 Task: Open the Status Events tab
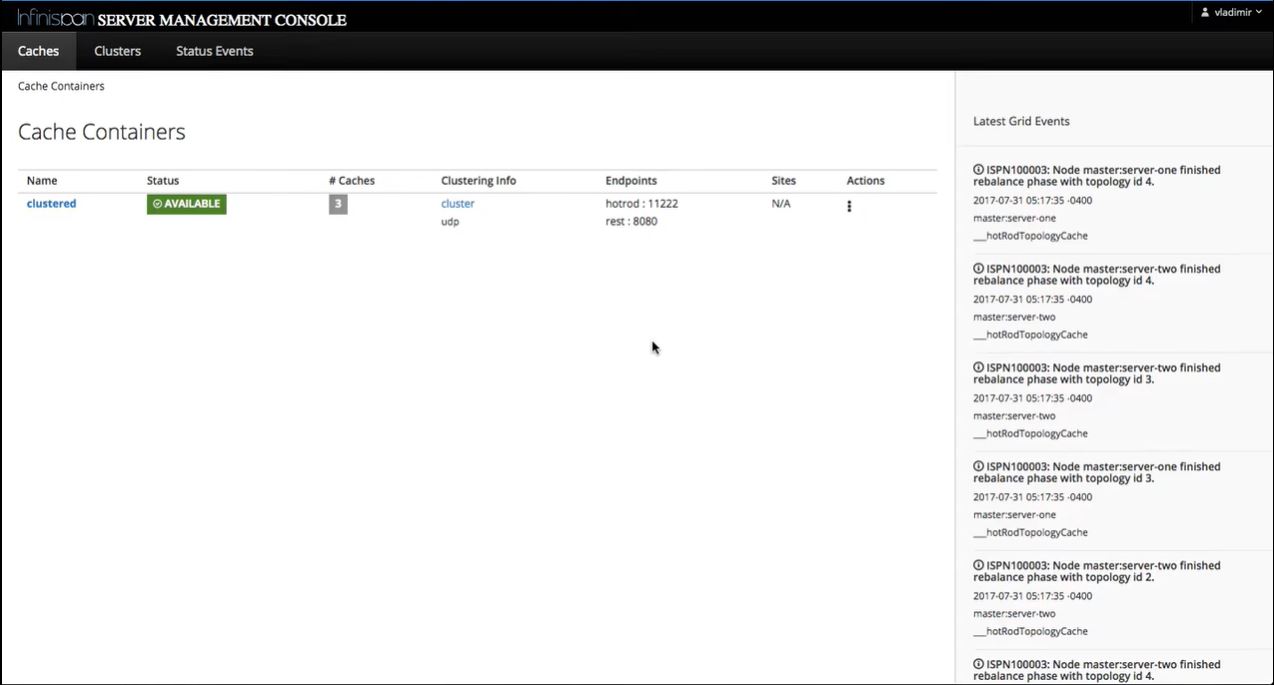pyautogui.click(x=214, y=51)
